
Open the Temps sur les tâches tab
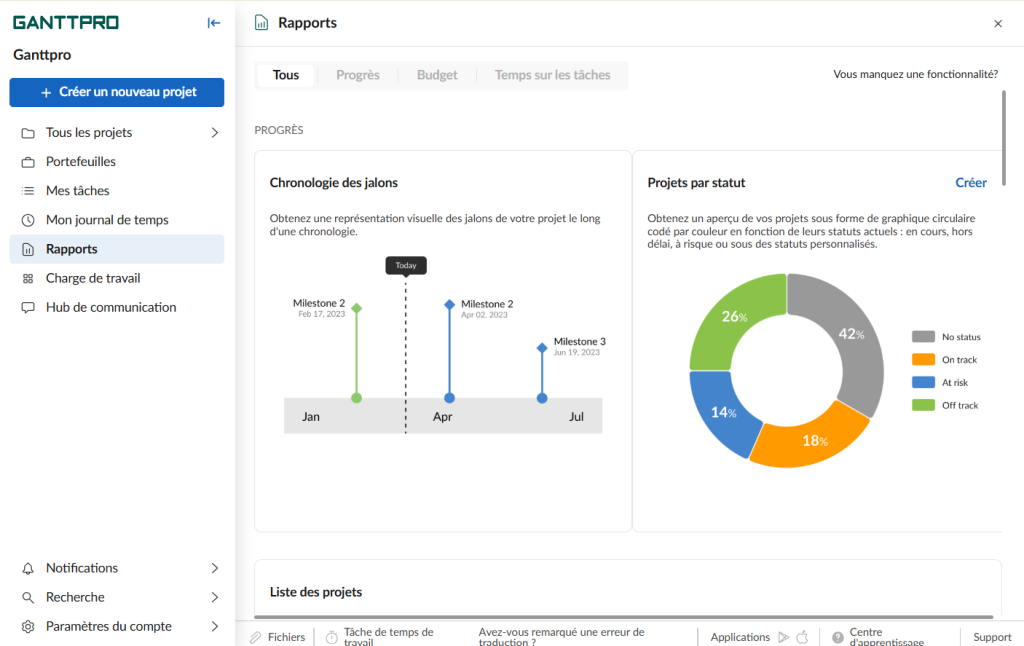tap(552, 74)
